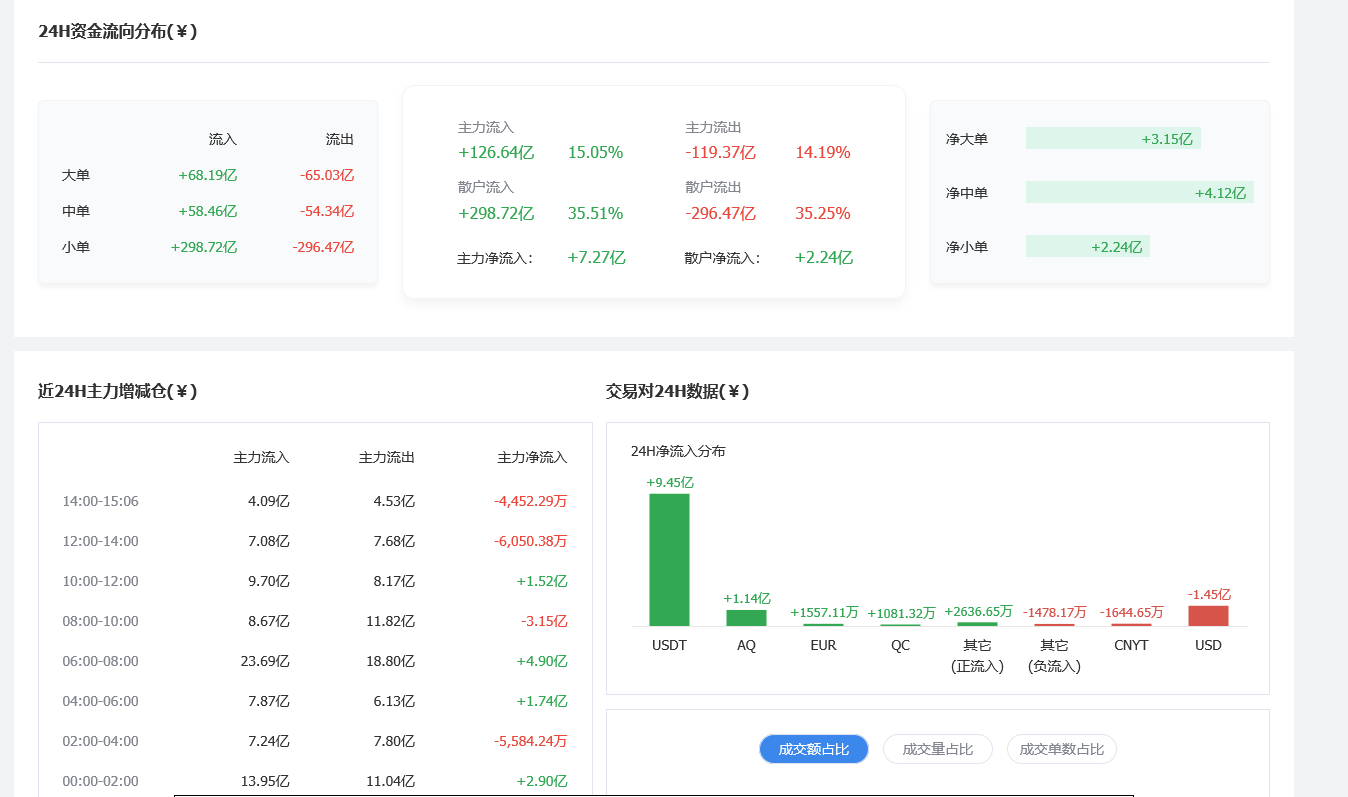
Task: Switch to the 成交量占比 tab
Action: point(938,749)
